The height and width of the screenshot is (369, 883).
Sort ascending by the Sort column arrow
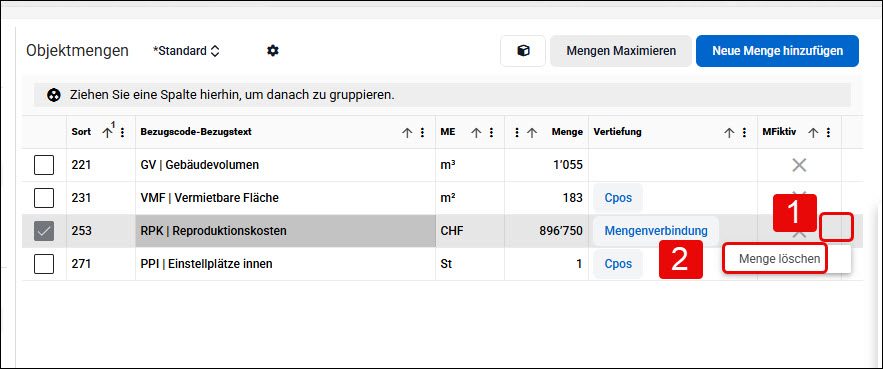tap(108, 132)
